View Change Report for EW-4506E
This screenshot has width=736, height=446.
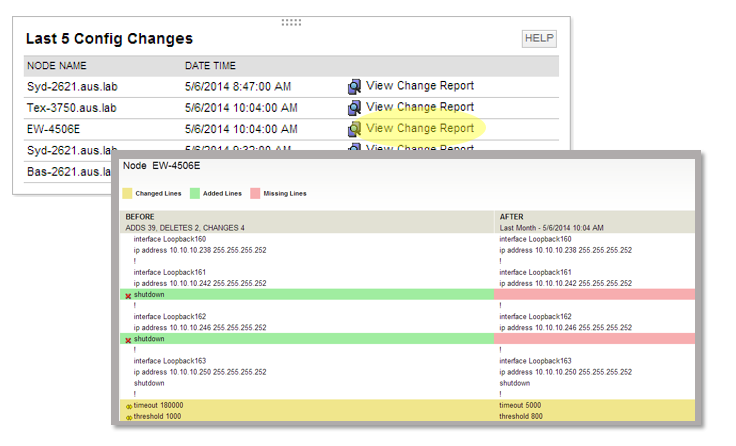tap(420, 128)
